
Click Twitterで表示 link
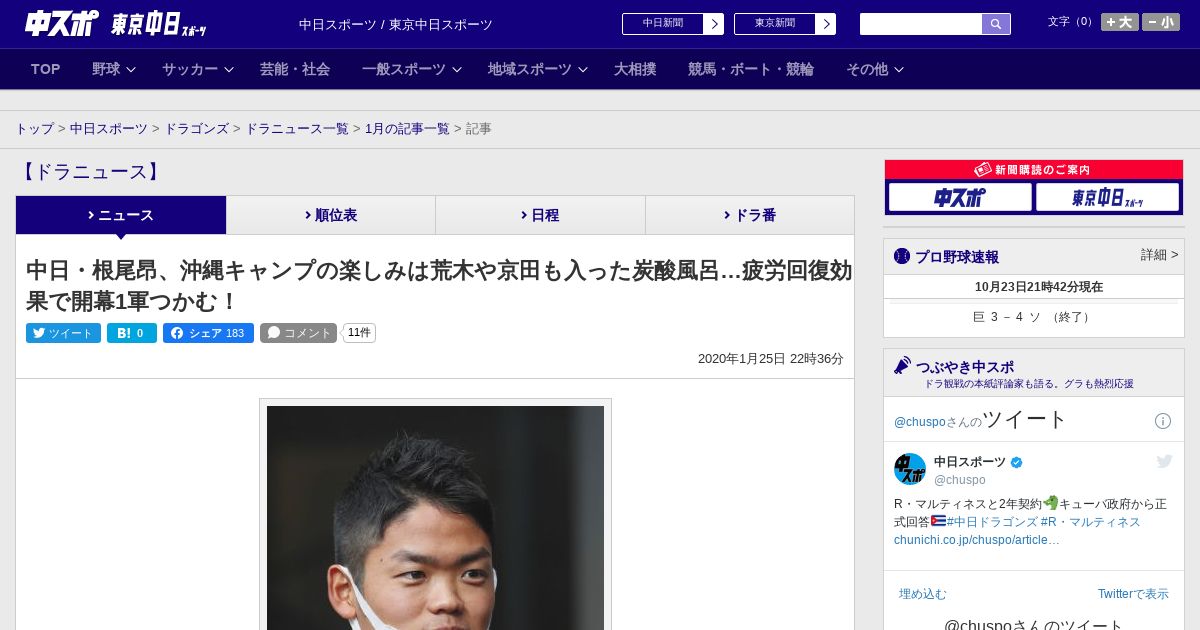pos(1133,594)
